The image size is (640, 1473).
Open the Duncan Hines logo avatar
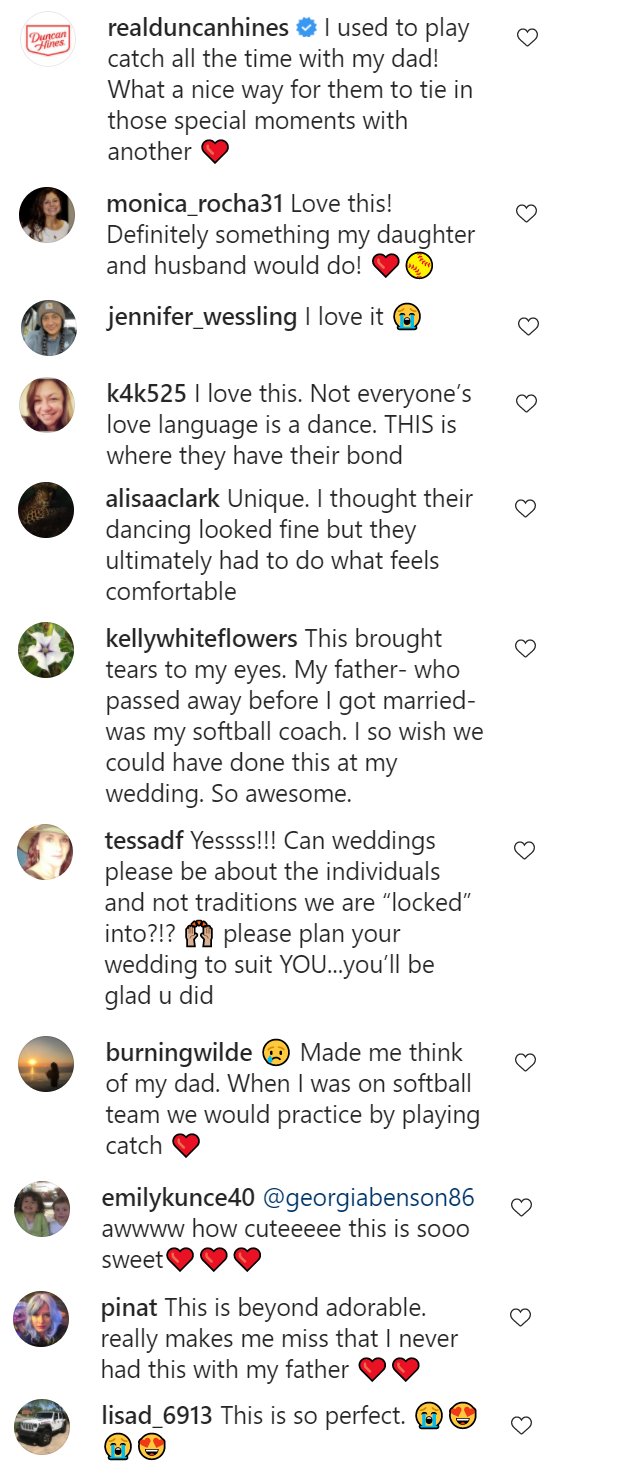(x=47, y=39)
